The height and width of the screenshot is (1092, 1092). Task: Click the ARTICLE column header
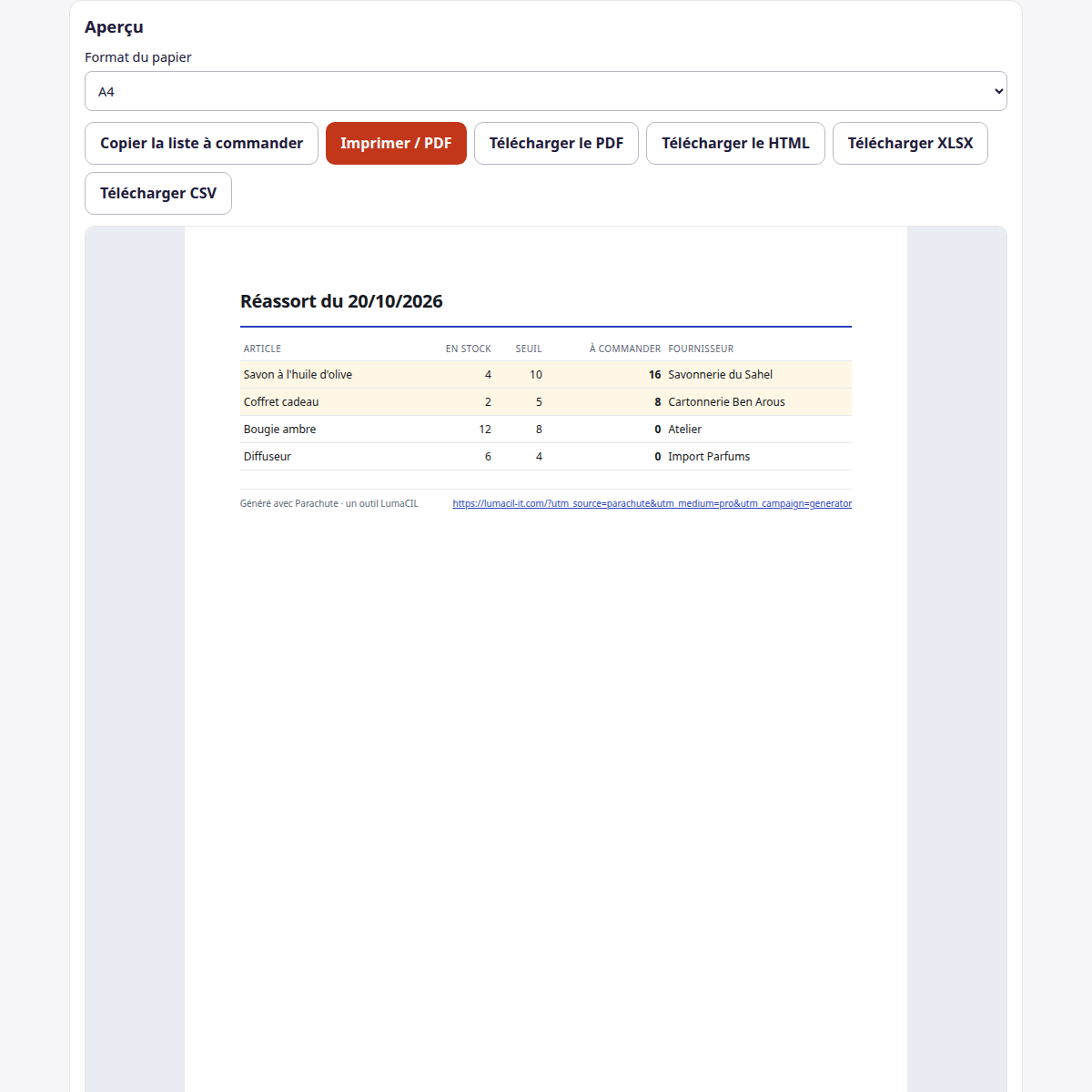pyautogui.click(x=262, y=349)
